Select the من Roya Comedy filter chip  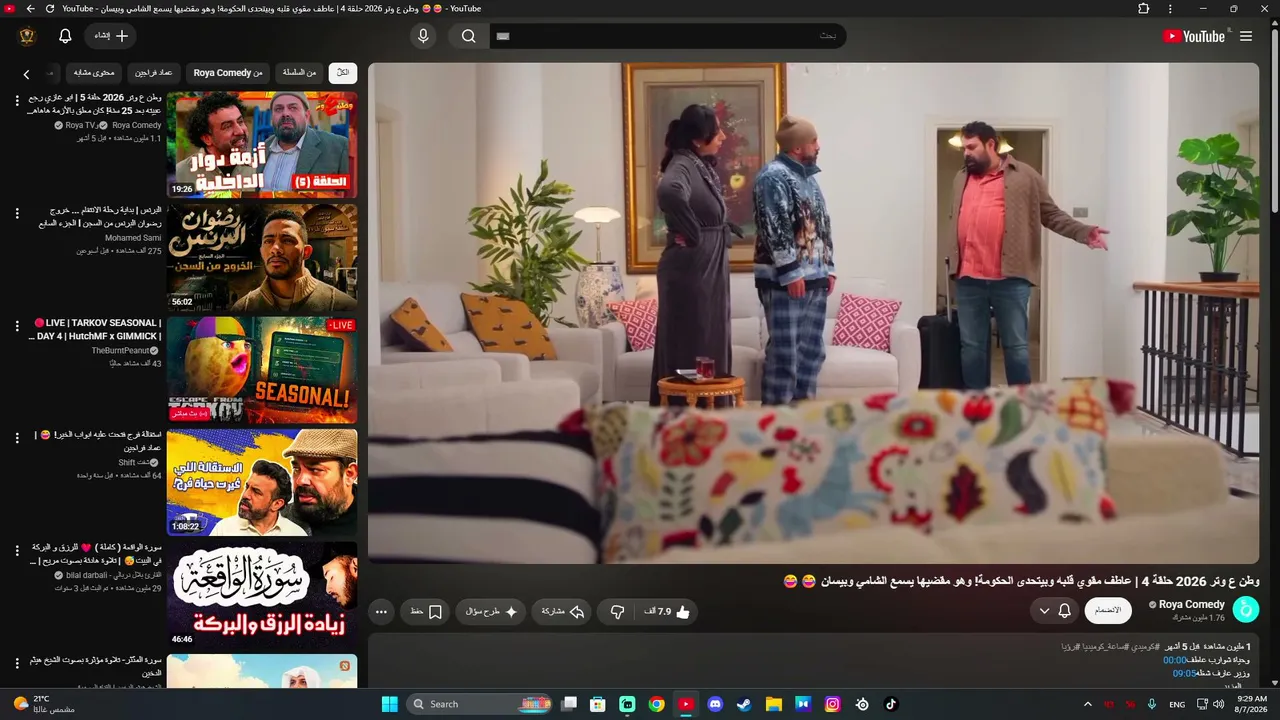pos(228,73)
